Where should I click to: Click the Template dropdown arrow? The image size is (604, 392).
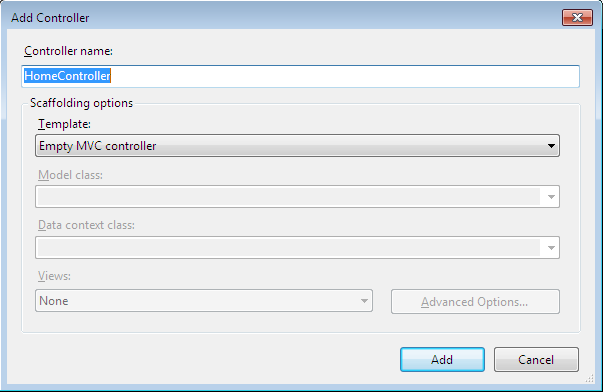tap(551, 146)
